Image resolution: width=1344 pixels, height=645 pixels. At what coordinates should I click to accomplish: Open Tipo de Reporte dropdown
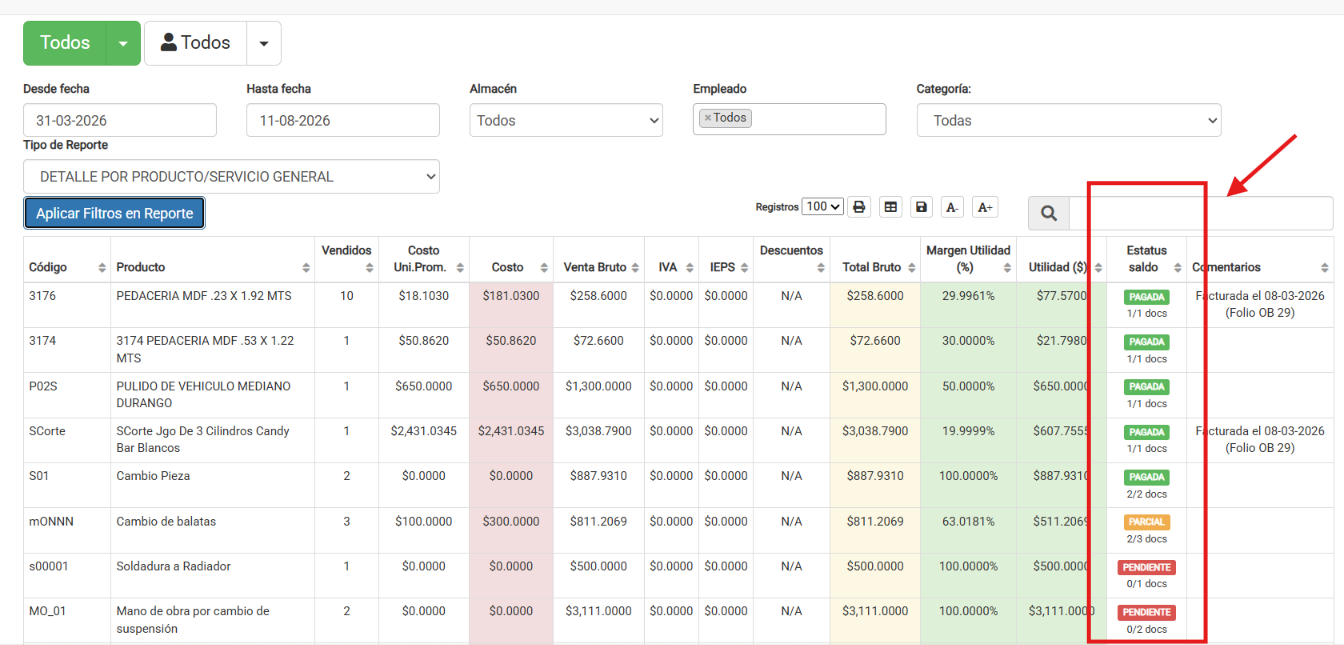(231, 176)
